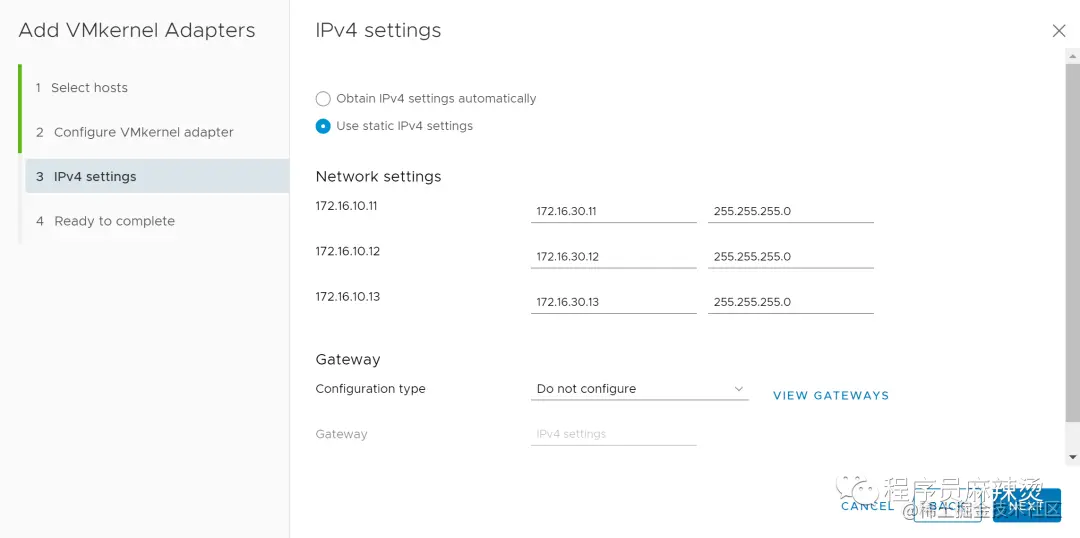Click the scrollbar down arrow
The image size is (1080, 538).
[1072, 456]
